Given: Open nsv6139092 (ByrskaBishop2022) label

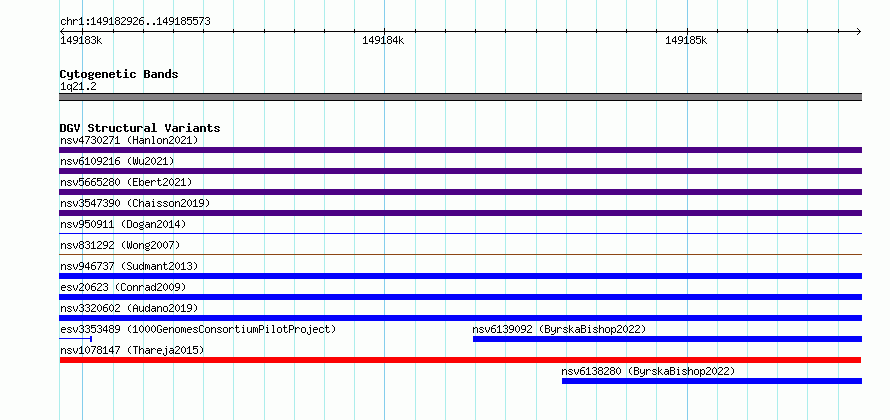Looking at the screenshot, I should pos(559,329).
